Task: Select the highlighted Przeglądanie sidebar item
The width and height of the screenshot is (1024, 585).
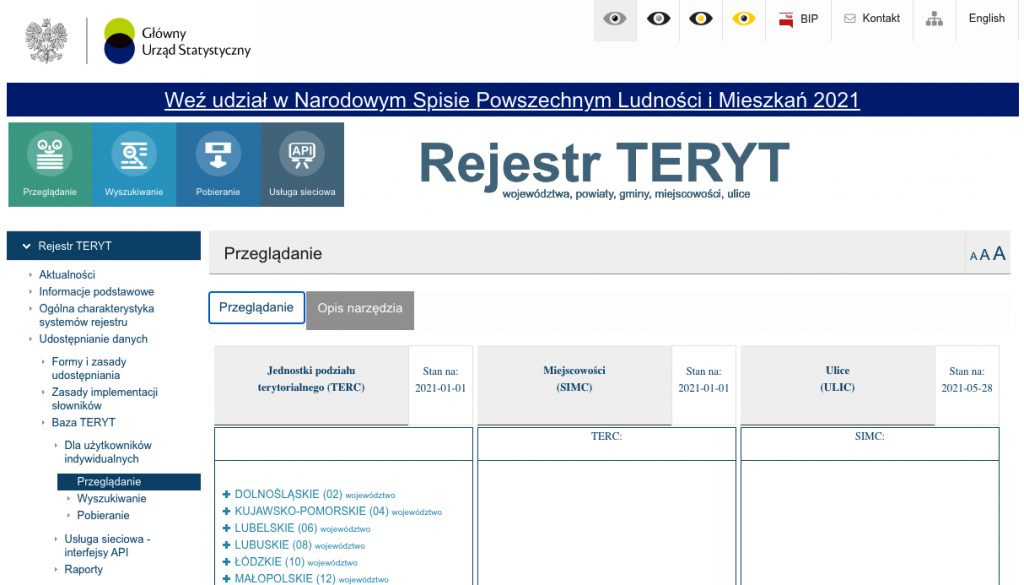Action: [x=129, y=482]
